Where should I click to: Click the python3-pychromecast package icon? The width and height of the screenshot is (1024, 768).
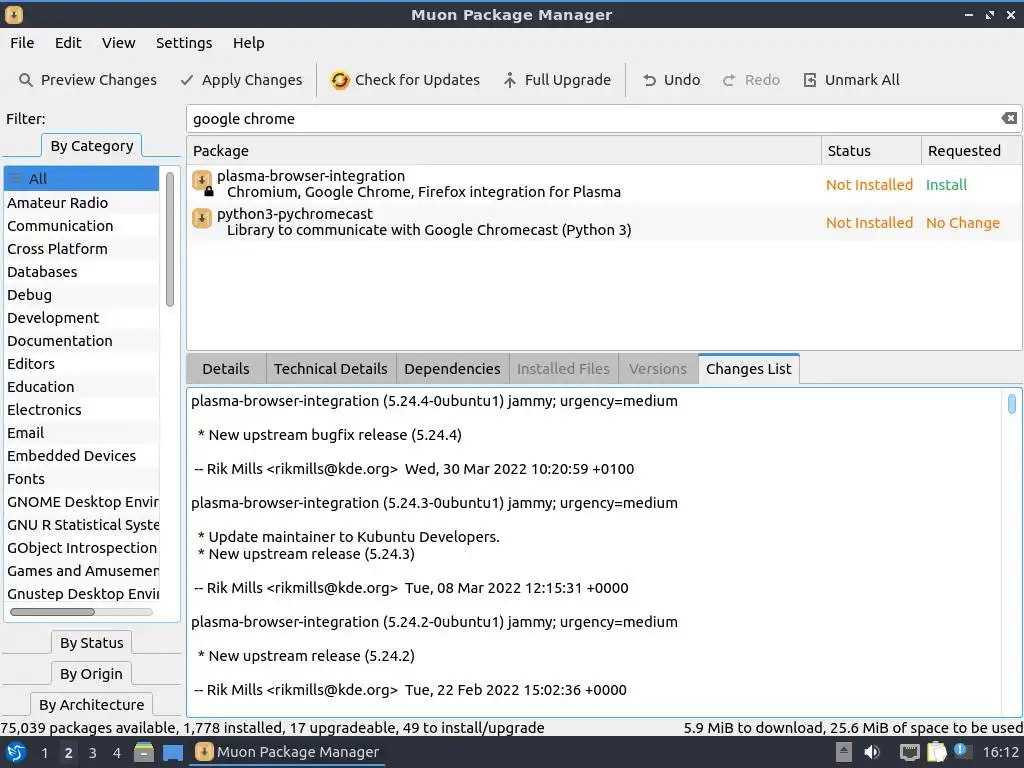pos(202,218)
